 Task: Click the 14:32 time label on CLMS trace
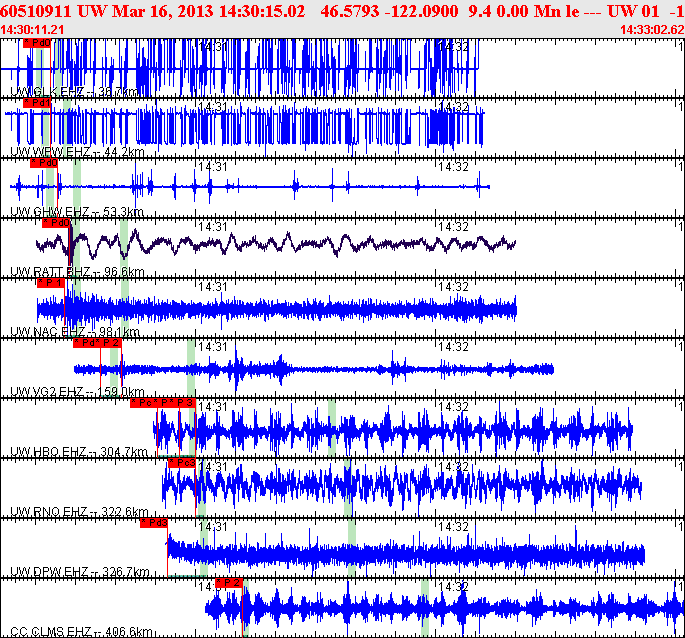(x=453, y=586)
